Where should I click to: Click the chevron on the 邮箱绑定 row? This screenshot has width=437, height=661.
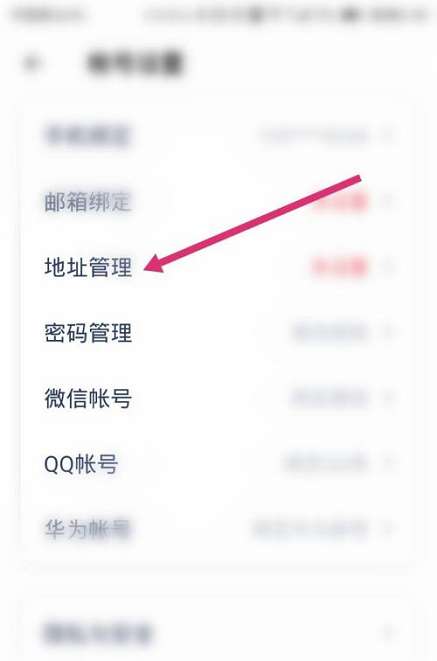388,202
